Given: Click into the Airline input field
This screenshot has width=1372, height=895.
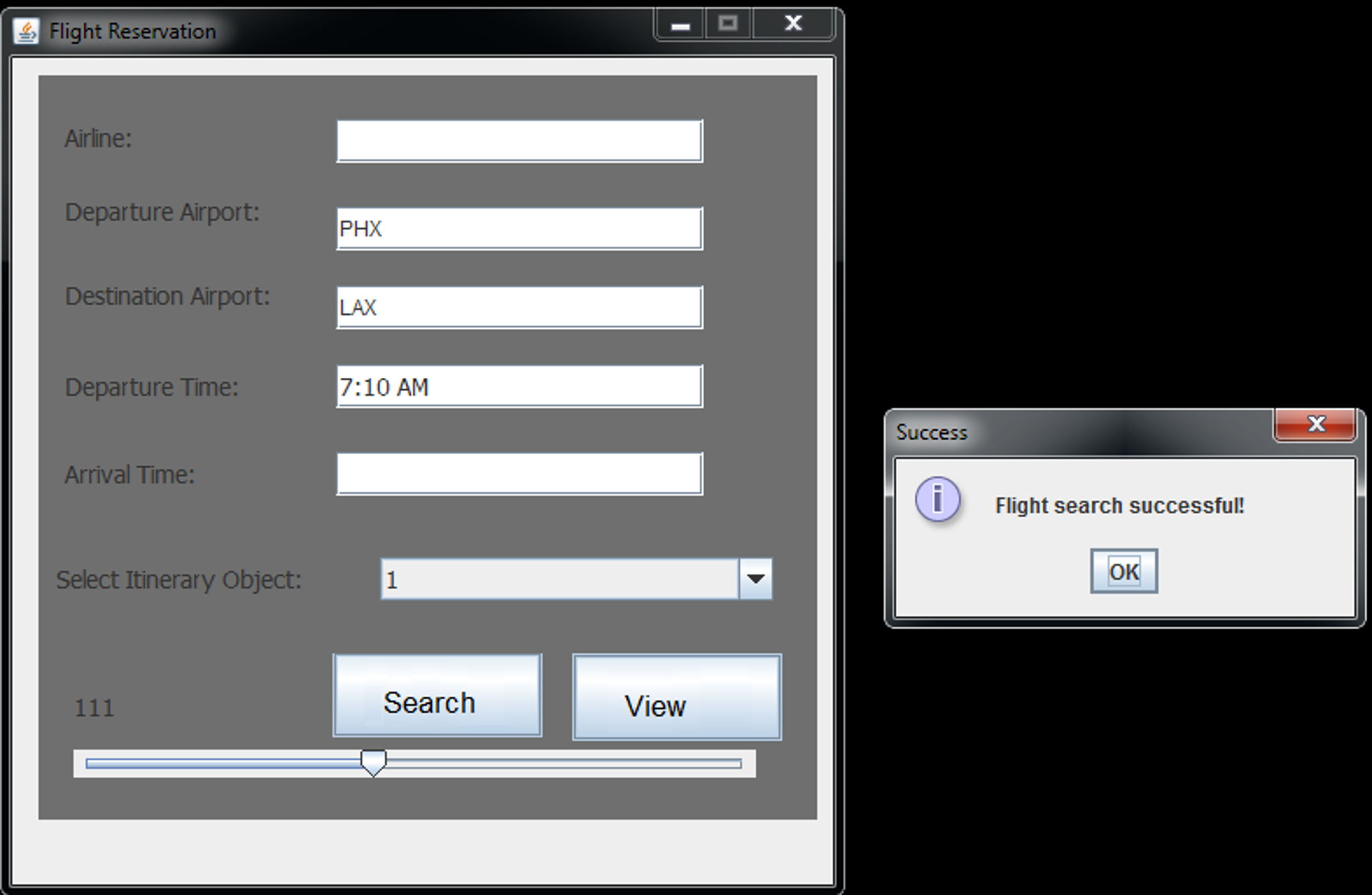Looking at the screenshot, I should 518,140.
